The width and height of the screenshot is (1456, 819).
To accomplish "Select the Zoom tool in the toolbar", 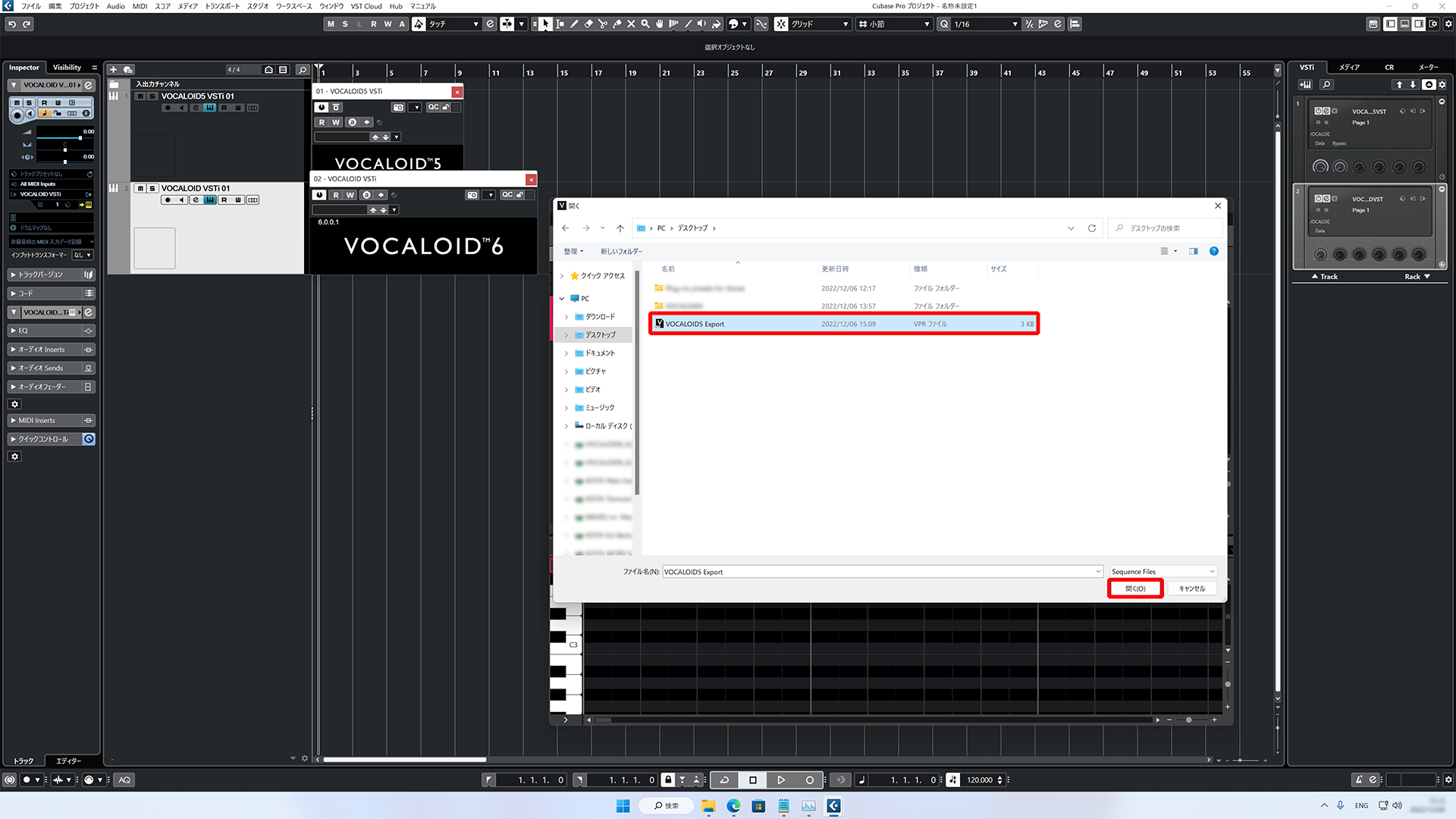I will click(x=645, y=24).
